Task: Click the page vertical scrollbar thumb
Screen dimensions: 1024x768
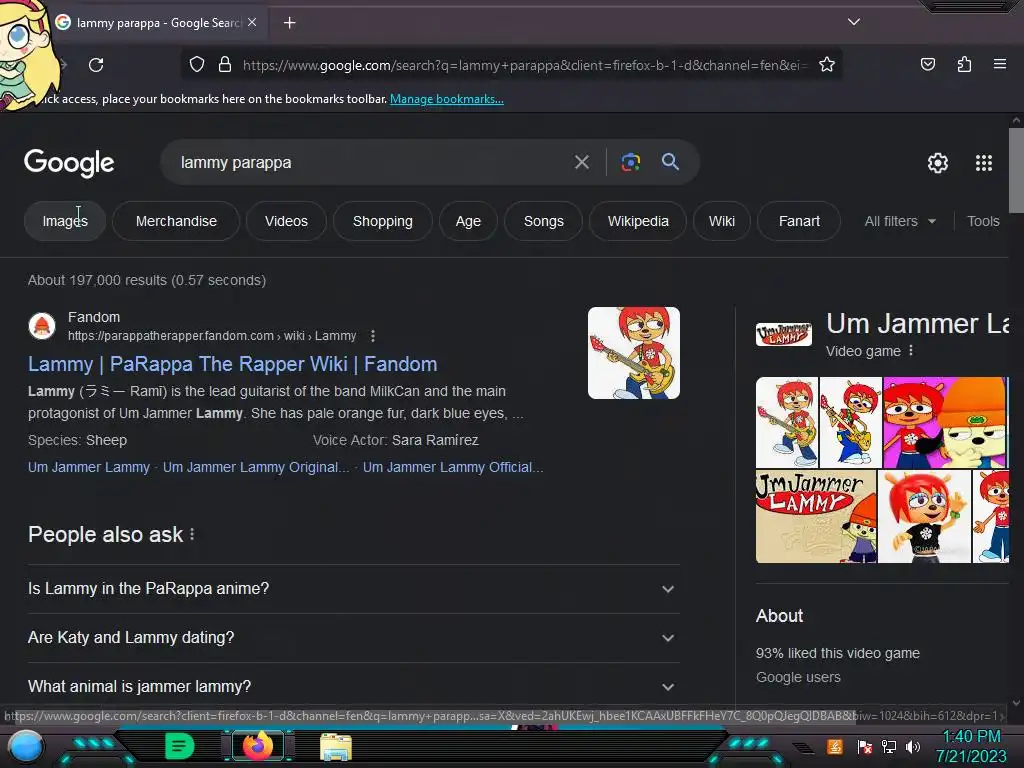Action: point(1016,170)
